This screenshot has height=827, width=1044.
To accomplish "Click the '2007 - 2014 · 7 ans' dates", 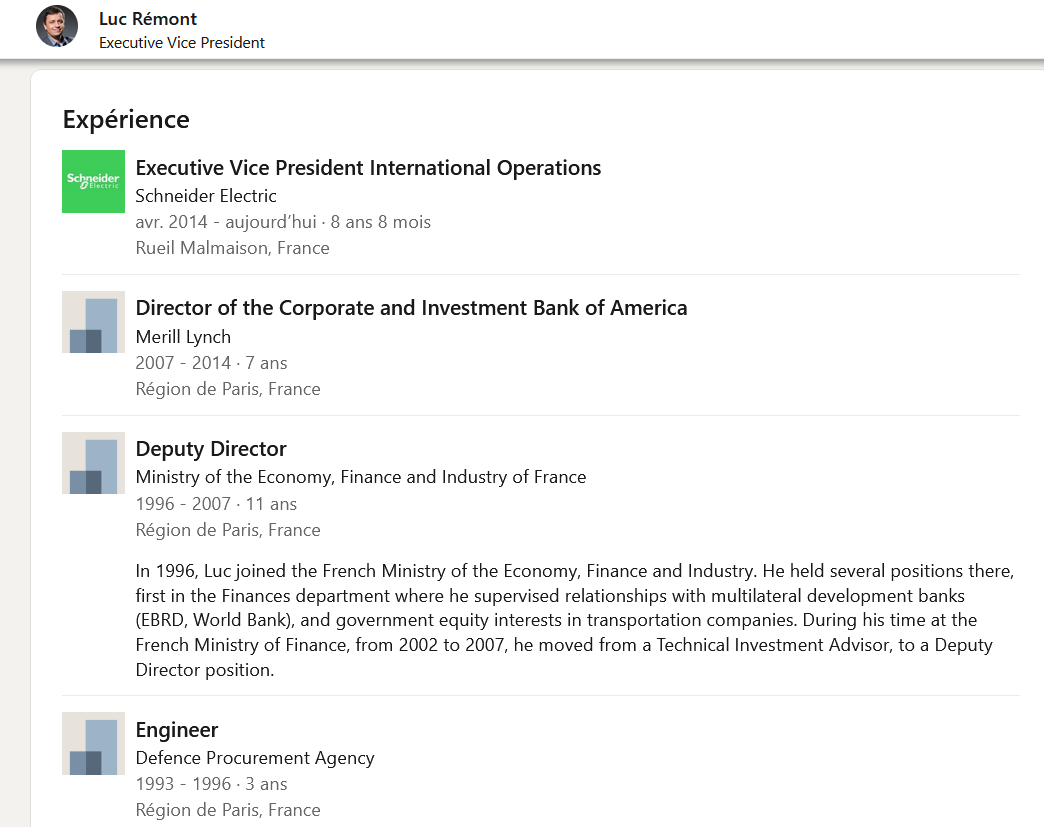I will point(211,363).
